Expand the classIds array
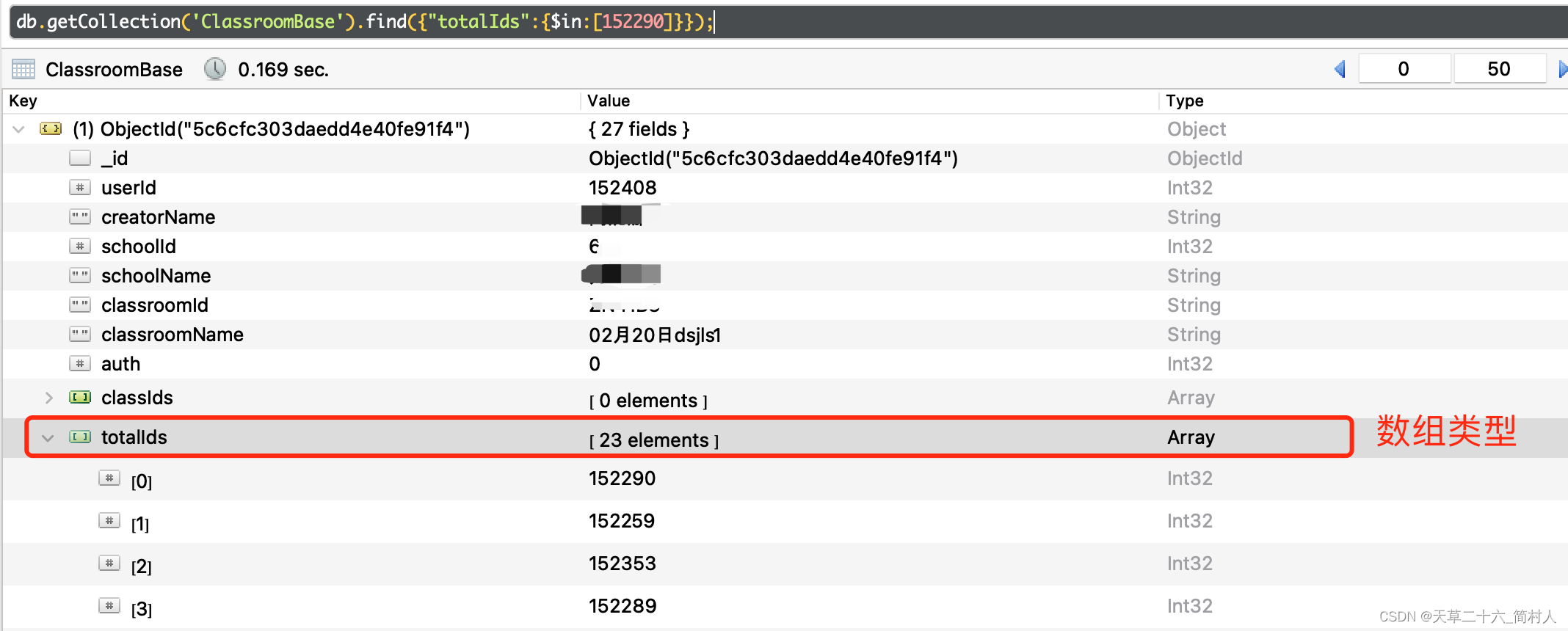The image size is (1568, 631). [x=49, y=398]
